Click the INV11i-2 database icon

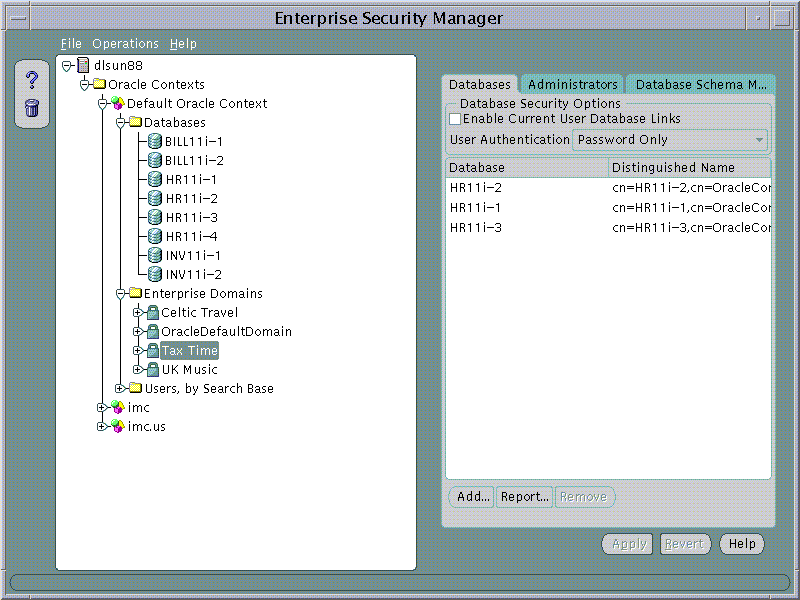pyautogui.click(x=155, y=275)
